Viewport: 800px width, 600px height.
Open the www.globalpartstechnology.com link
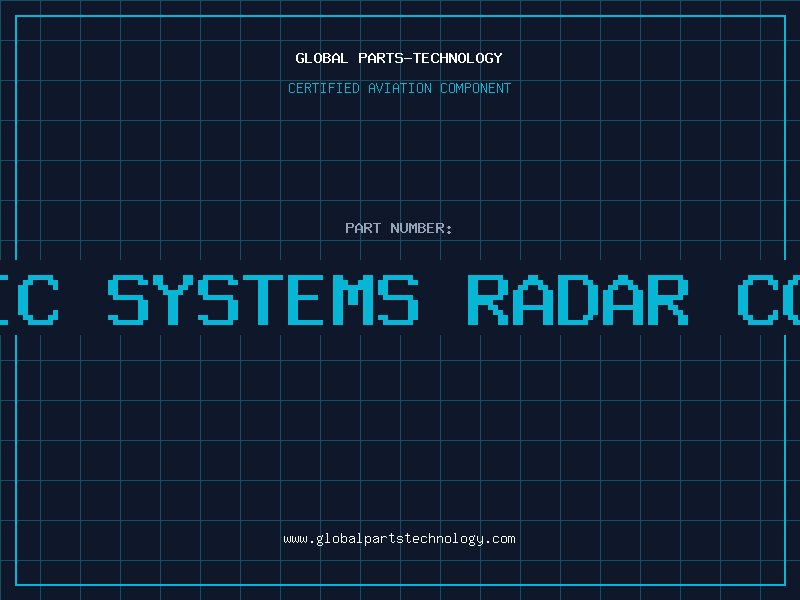pyautogui.click(x=399, y=539)
